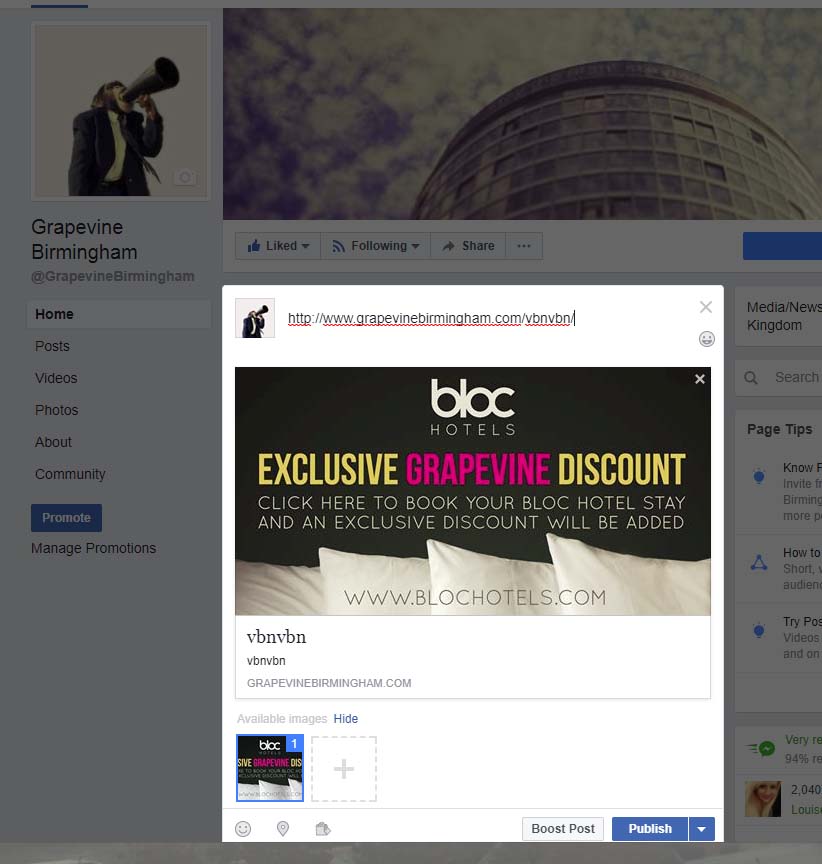Hide the available images section
Screen dimensions: 822x864
pyautogui.click(x=345, y=719)
